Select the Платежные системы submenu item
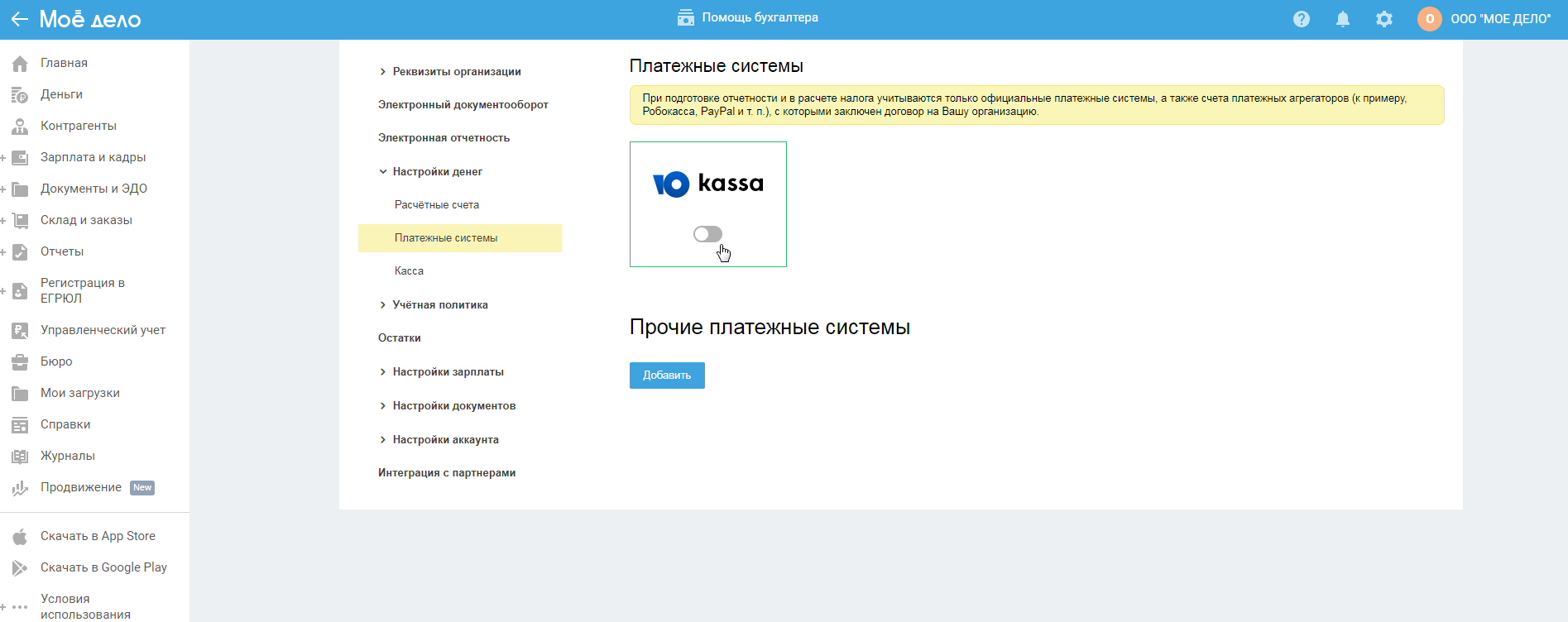The width and height of the screenshot is (1568, 622). click(x=460, y=238)
